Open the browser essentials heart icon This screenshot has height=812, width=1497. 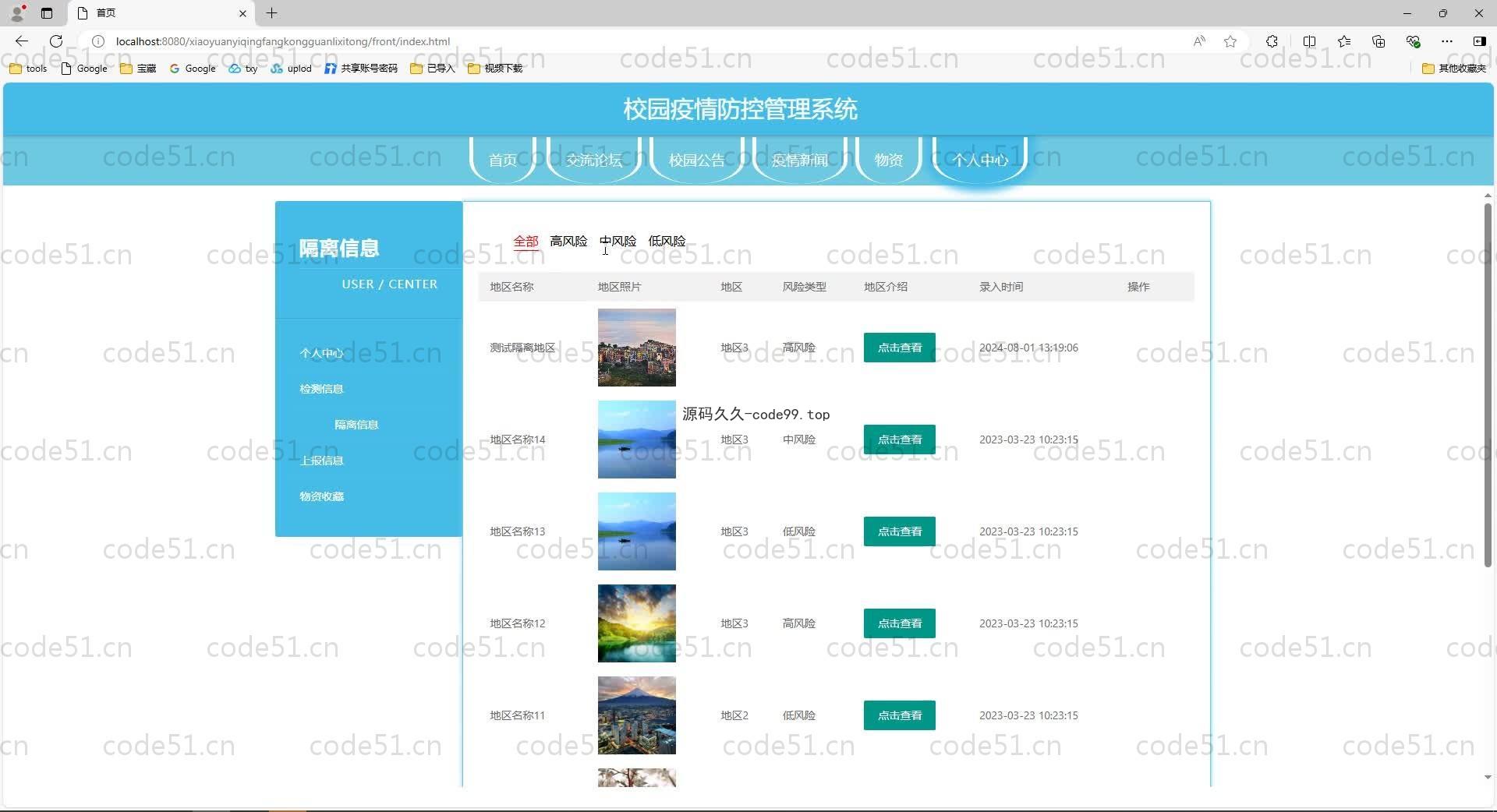pyautogui.click(x=1413, y=41)
